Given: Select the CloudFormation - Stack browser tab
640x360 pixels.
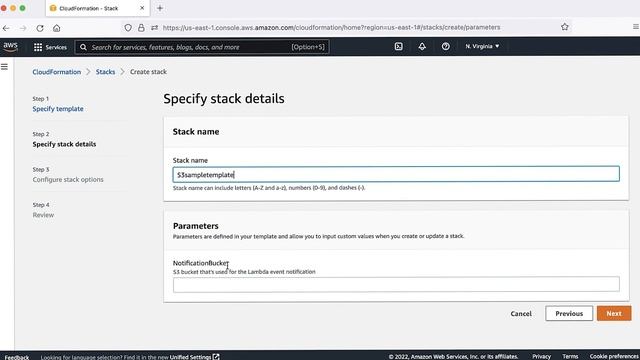Looking at the screenshot, I should click(98, 8).
